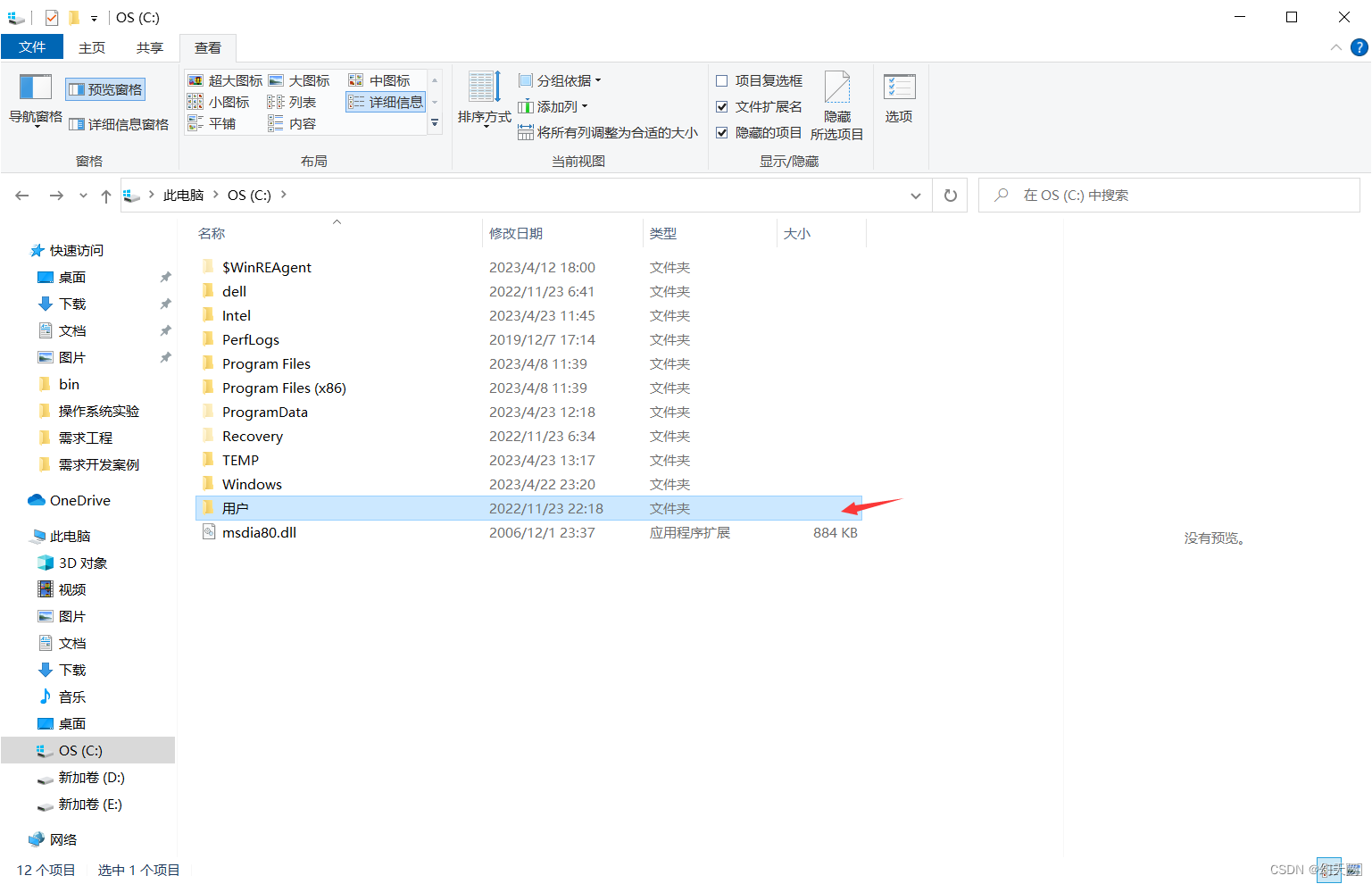Open 新加卷 (D:) drive in sidebar
1372x884 pixels.
(91, 777)
